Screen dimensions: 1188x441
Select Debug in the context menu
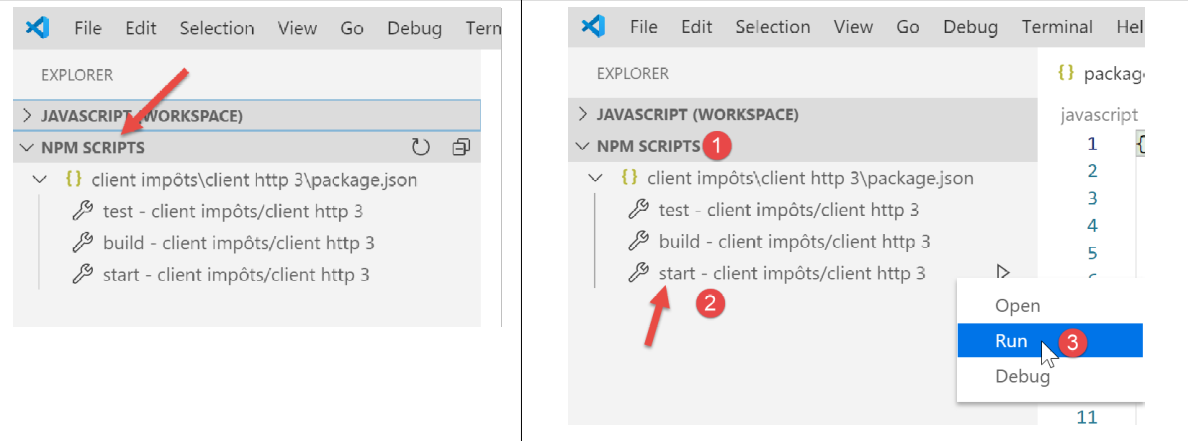1022,377
